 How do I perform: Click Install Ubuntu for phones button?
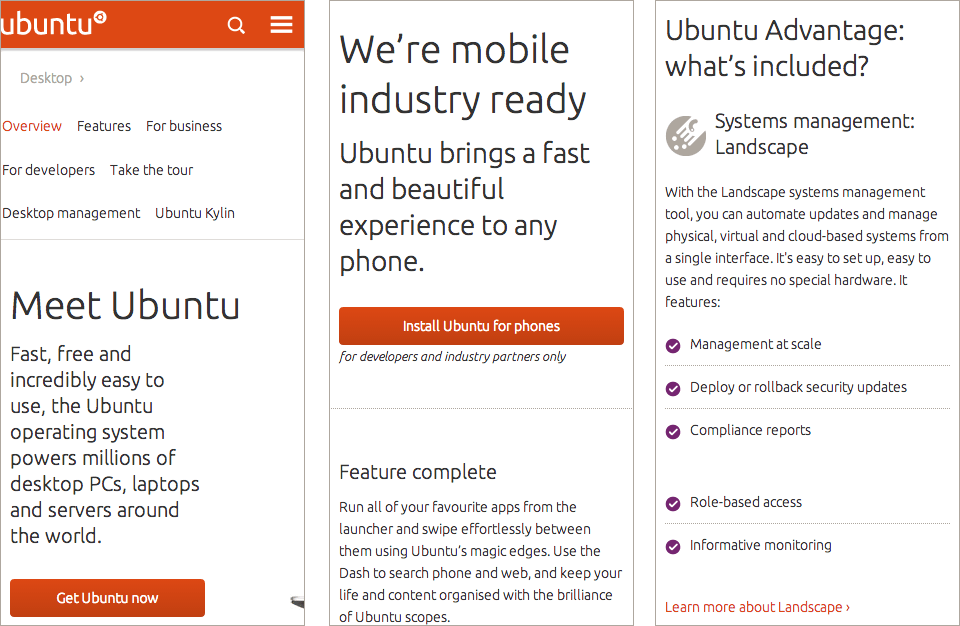click(x=481, y=326)
